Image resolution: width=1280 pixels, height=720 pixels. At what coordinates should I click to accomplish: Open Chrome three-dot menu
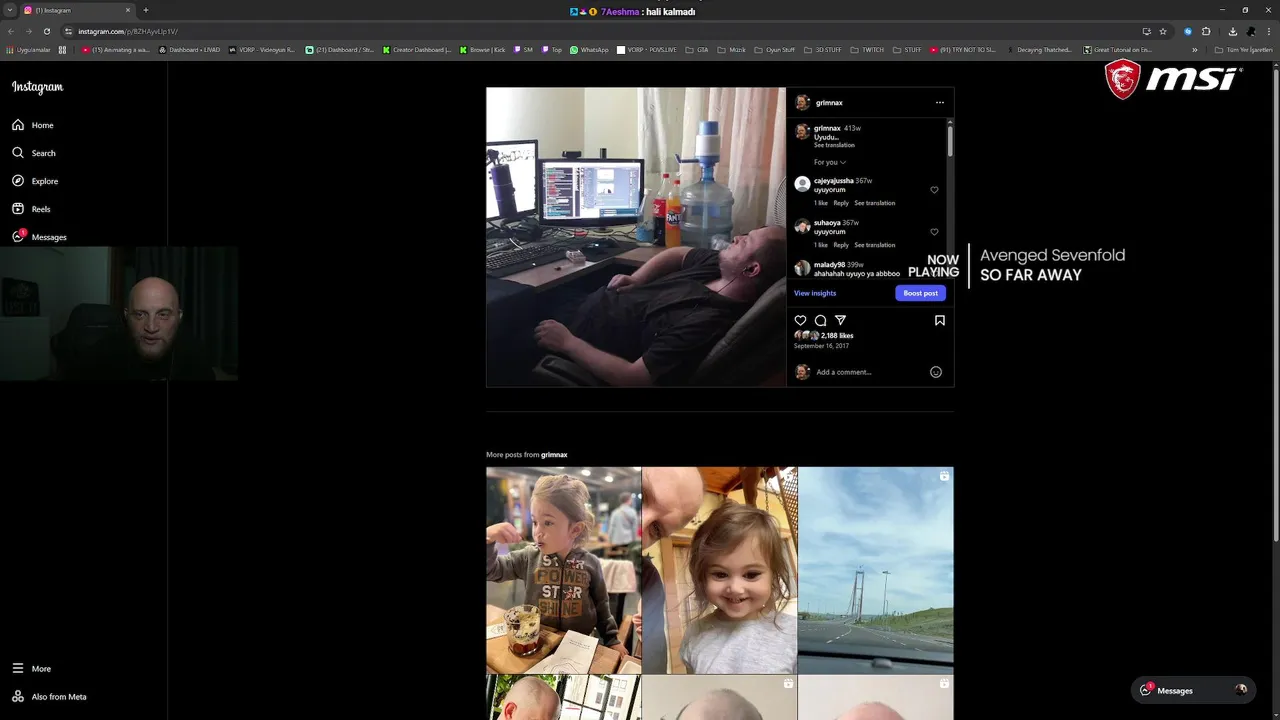pos(1270,31)
